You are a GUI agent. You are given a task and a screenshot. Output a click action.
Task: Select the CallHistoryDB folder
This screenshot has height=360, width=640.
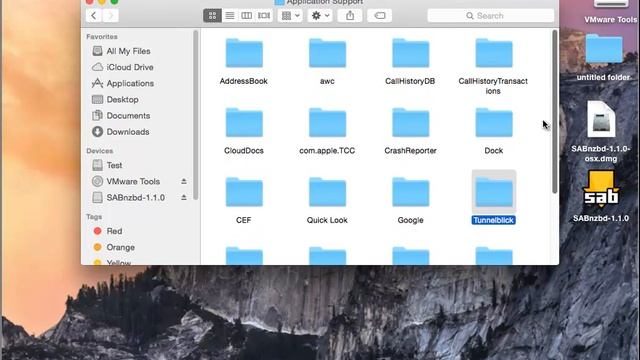click(411, 53)
